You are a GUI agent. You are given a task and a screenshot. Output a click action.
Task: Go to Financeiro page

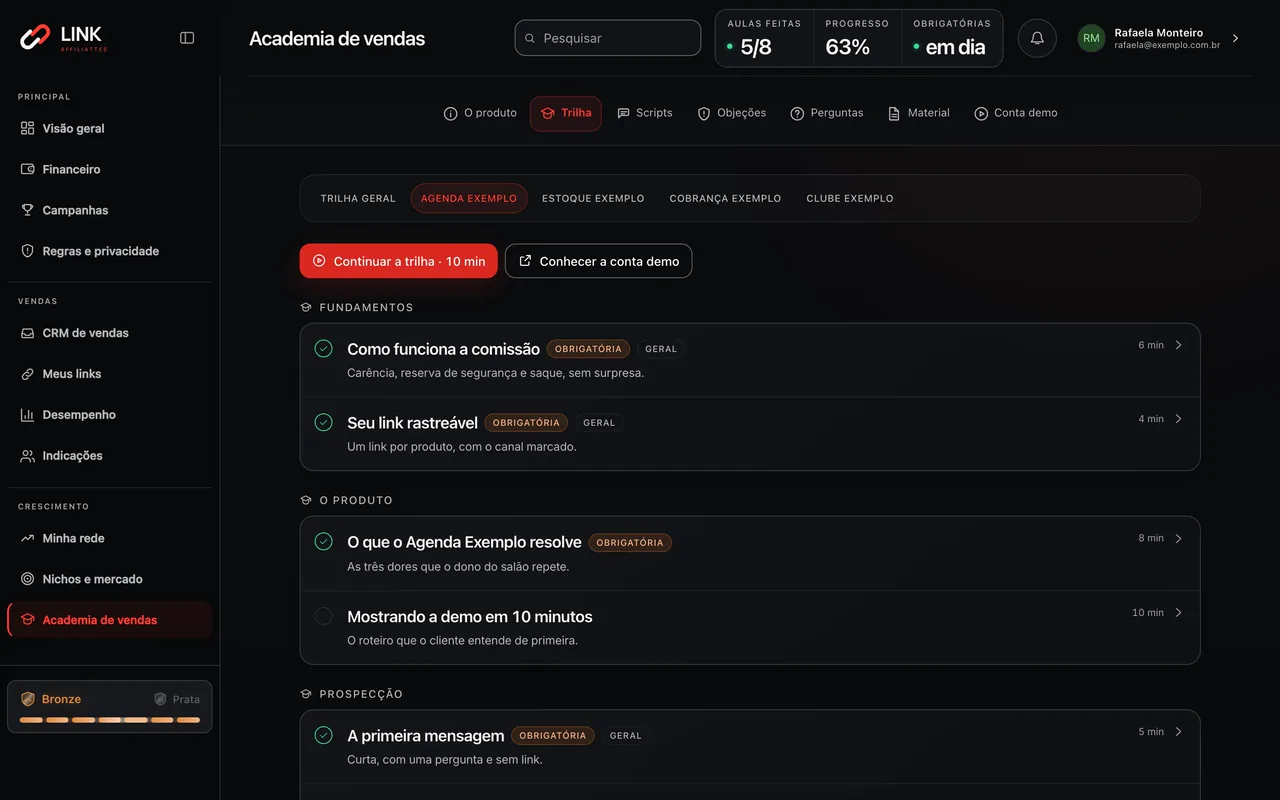(x=110, y=169)
